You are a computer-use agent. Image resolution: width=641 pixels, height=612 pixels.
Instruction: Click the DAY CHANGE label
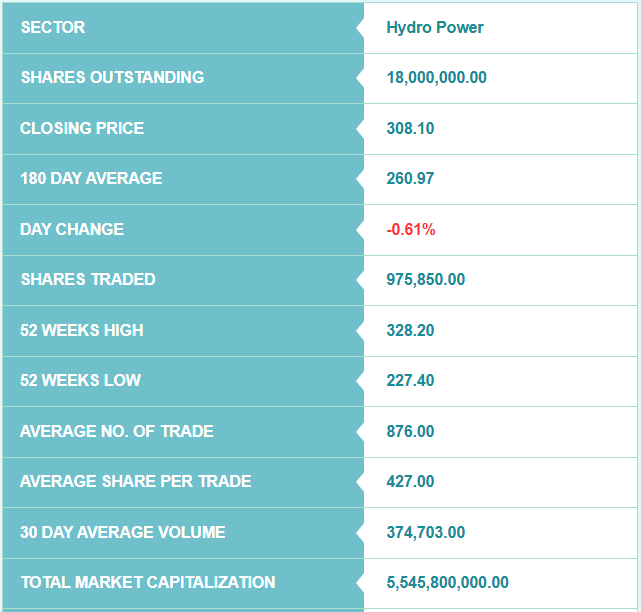click(72, 229)
